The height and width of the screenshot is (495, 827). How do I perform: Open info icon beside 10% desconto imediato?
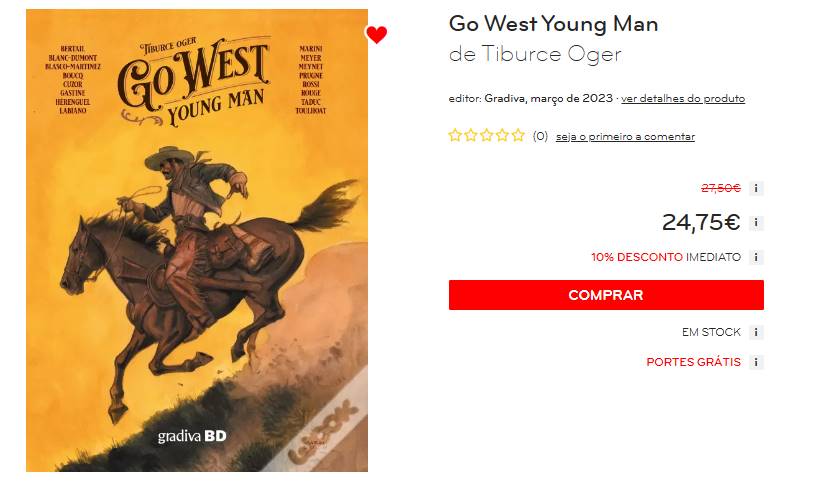pos(756,257)
